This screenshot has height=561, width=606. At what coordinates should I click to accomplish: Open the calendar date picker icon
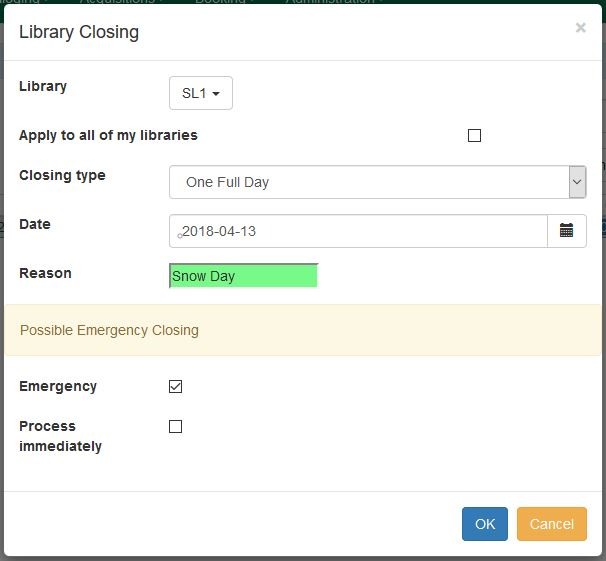(x=567, y=231)
